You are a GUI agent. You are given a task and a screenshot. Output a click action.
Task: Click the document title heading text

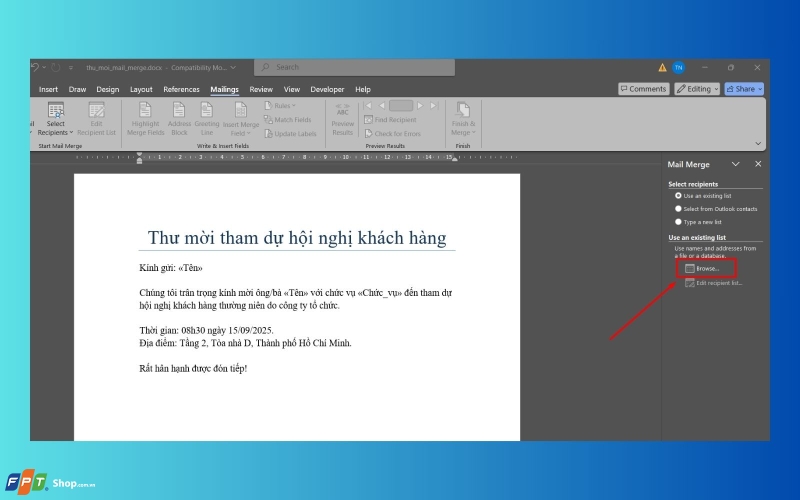click(x=297, y=238)
